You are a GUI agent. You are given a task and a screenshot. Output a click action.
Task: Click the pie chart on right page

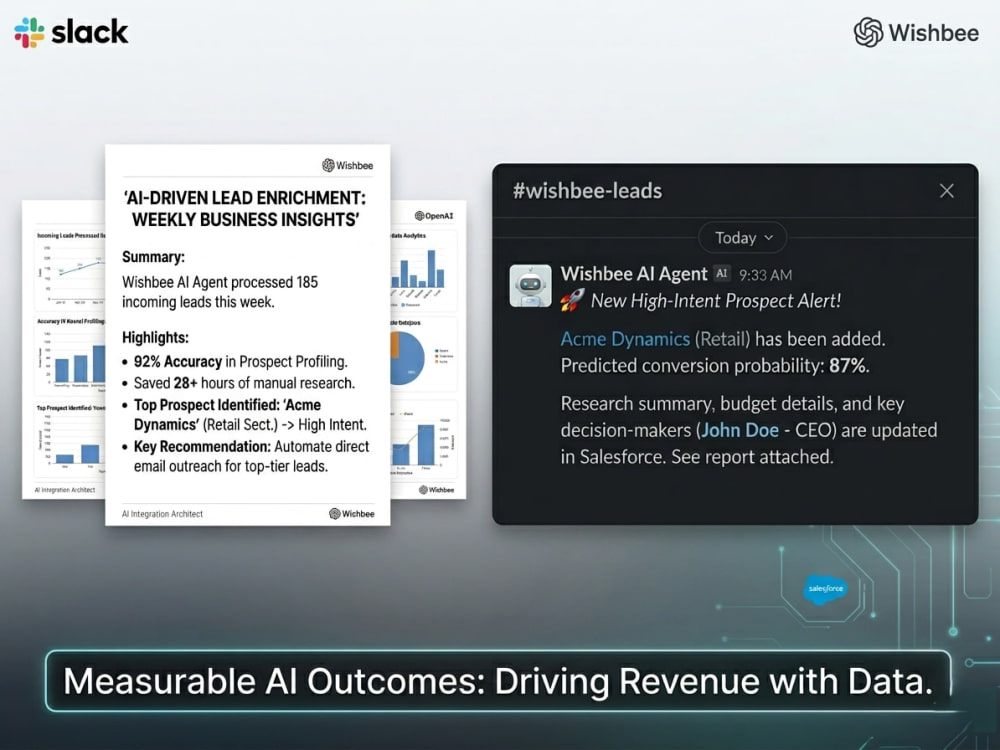pyautogui.click(x=407, y=358)
